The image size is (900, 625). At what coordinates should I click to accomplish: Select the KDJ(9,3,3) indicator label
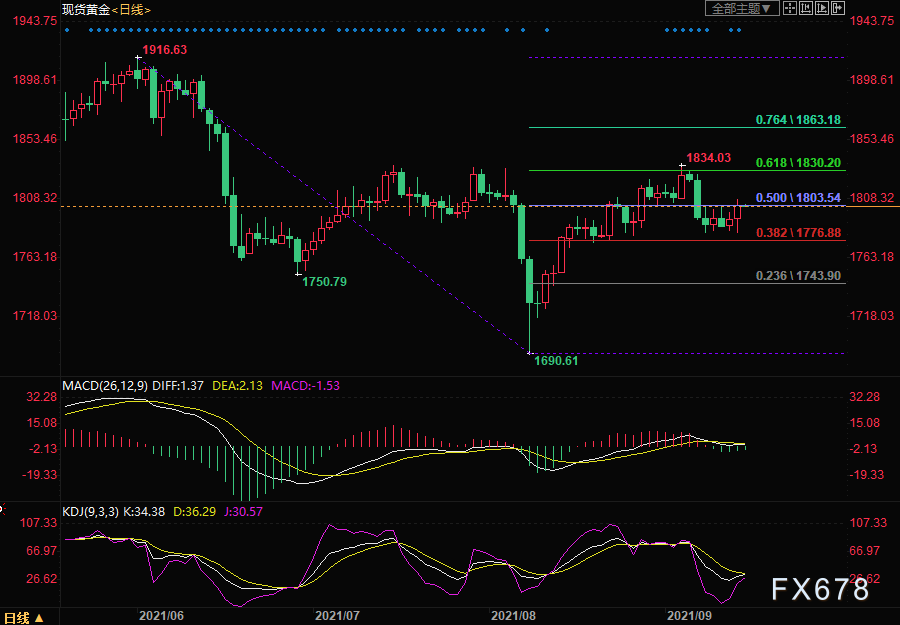pos(91,511)
